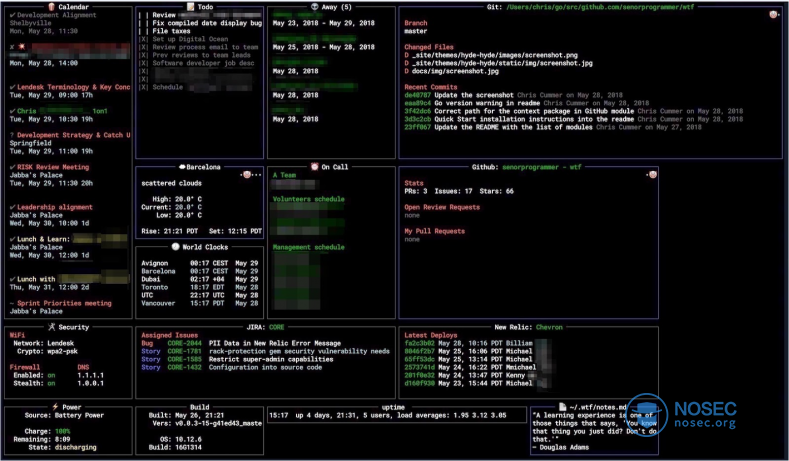Select commit 3d3c2cb Quick Start installation
Image resolution: width=789 pixels, height=461 pixels.
coord(574,119)
